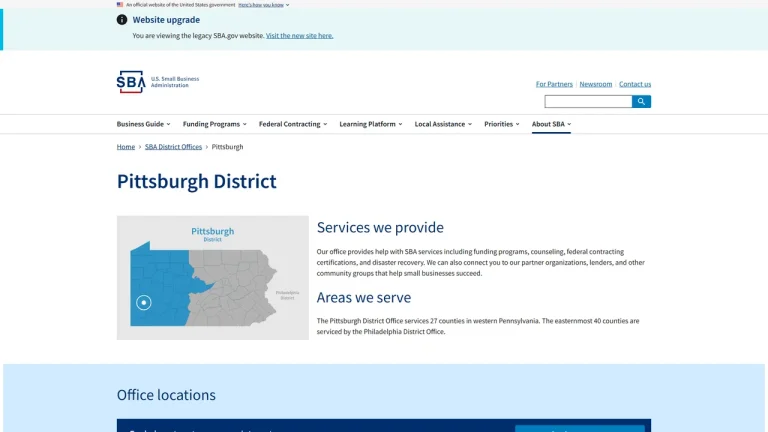
Task: Expand Here's how you know
Action: pyautogui.click(x=264, y=5)
